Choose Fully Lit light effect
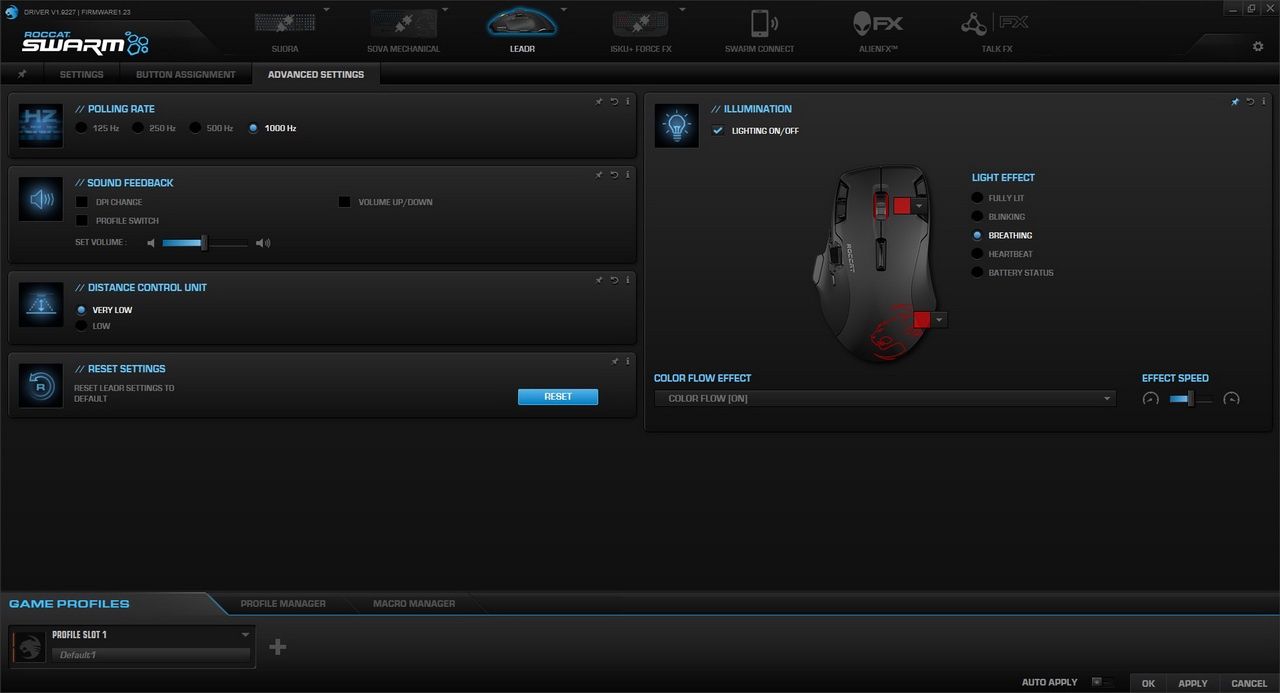This screenshot has width=1280, height=693. [978, 198]
